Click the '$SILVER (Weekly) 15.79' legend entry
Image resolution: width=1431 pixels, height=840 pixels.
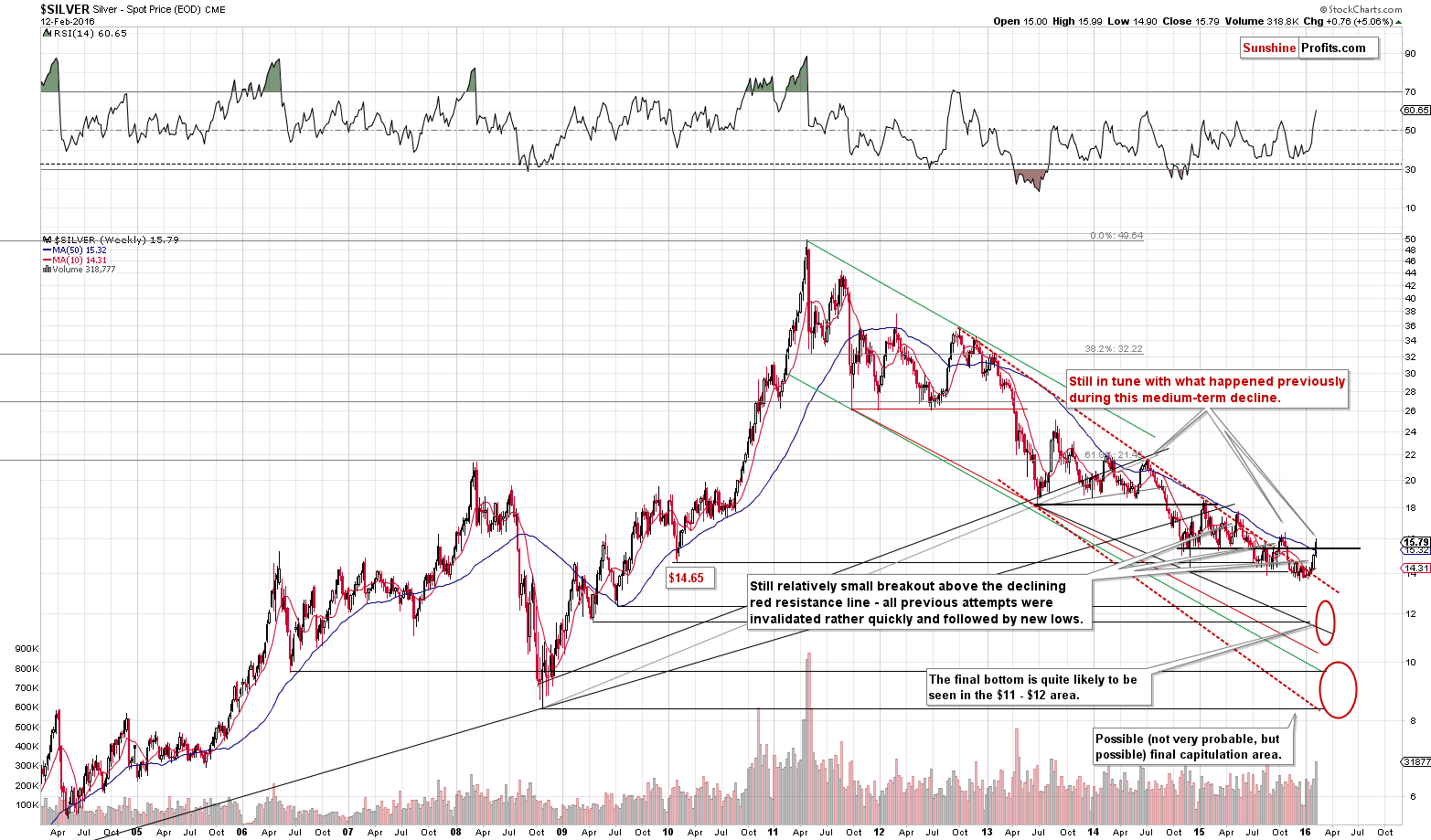tap(110, 239)
